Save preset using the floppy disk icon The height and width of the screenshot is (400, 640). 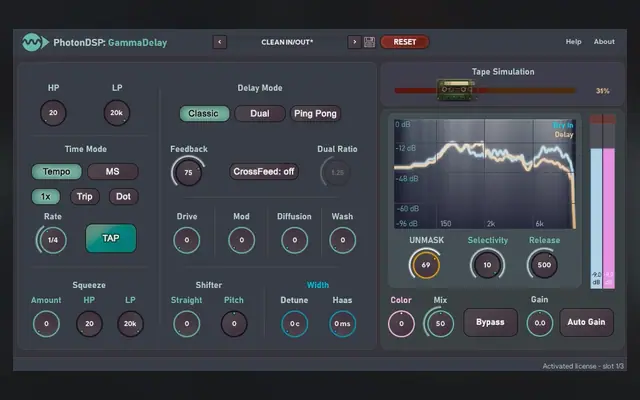[369, 42]
